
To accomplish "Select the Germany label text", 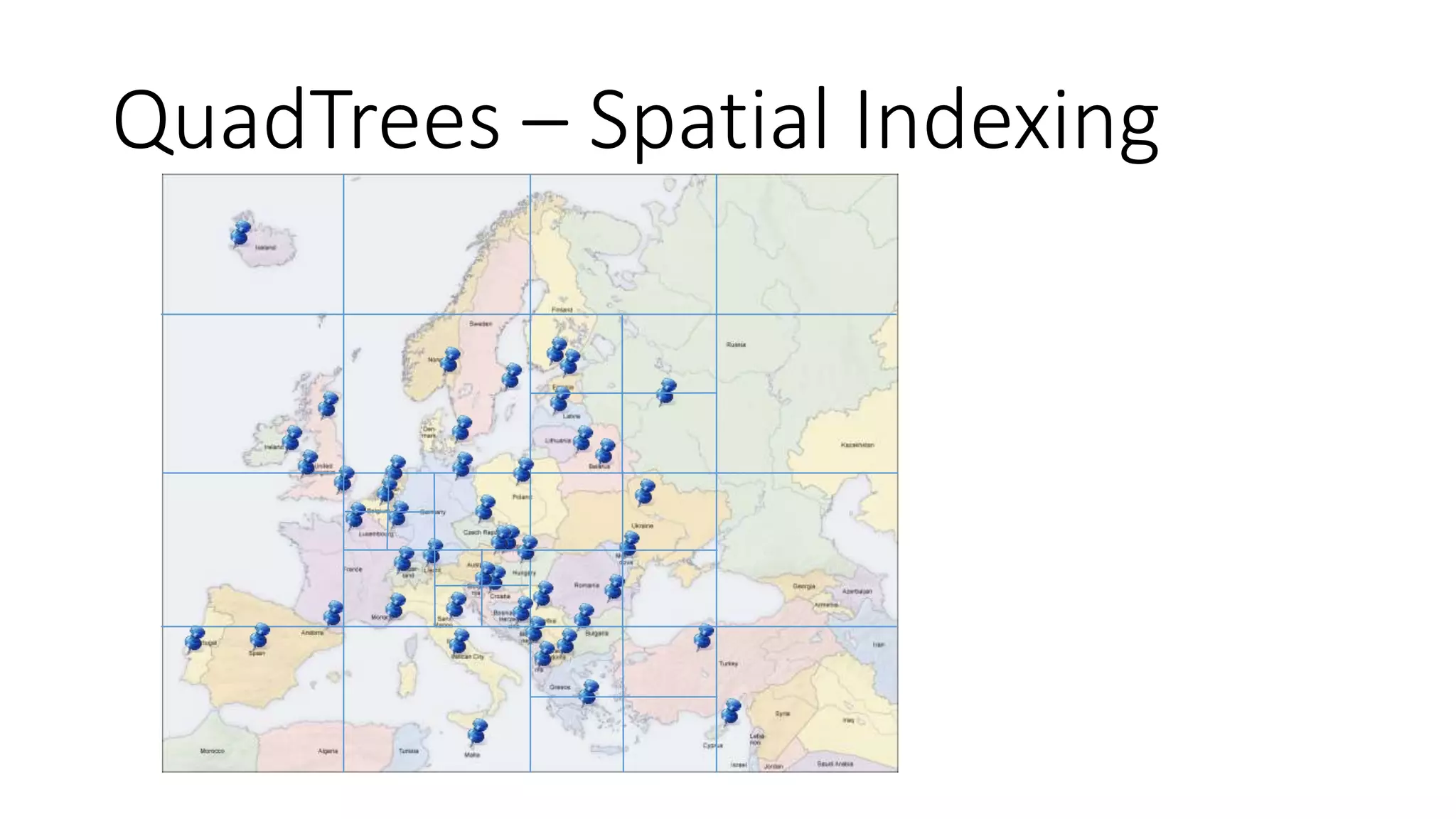I will pos(433,512).
